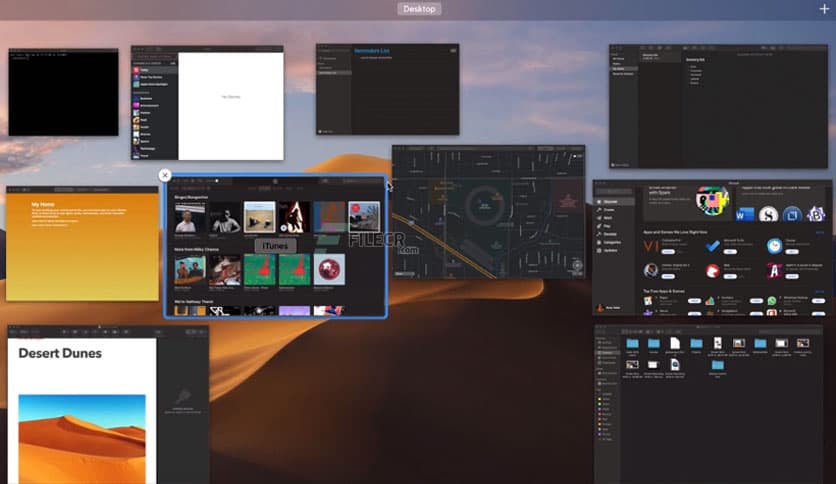
Task: Click the pink A game icon in App Store
Action: tap(774, 271)
